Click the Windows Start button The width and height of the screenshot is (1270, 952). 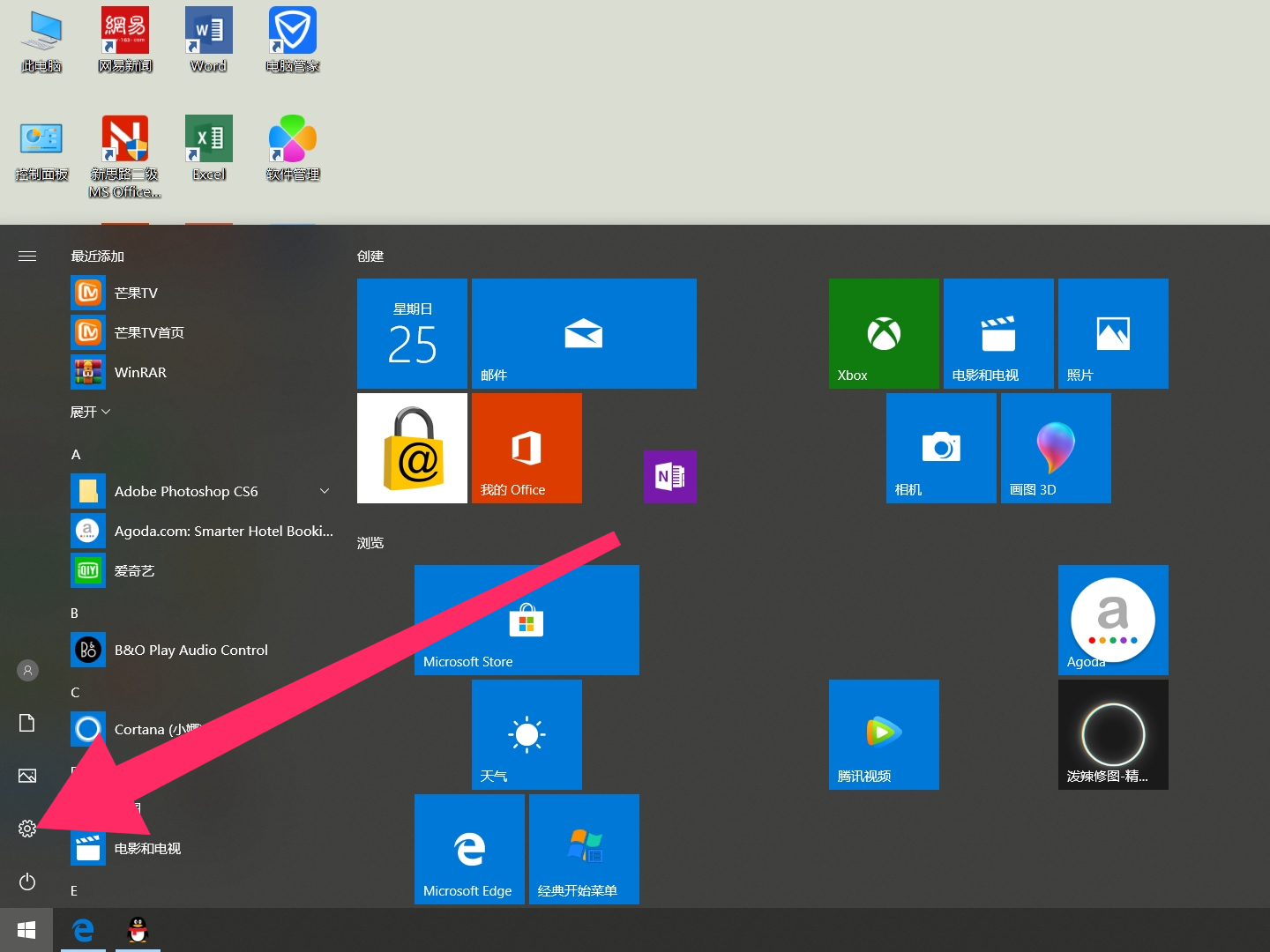pyautogui.click(x=26, y=930)
